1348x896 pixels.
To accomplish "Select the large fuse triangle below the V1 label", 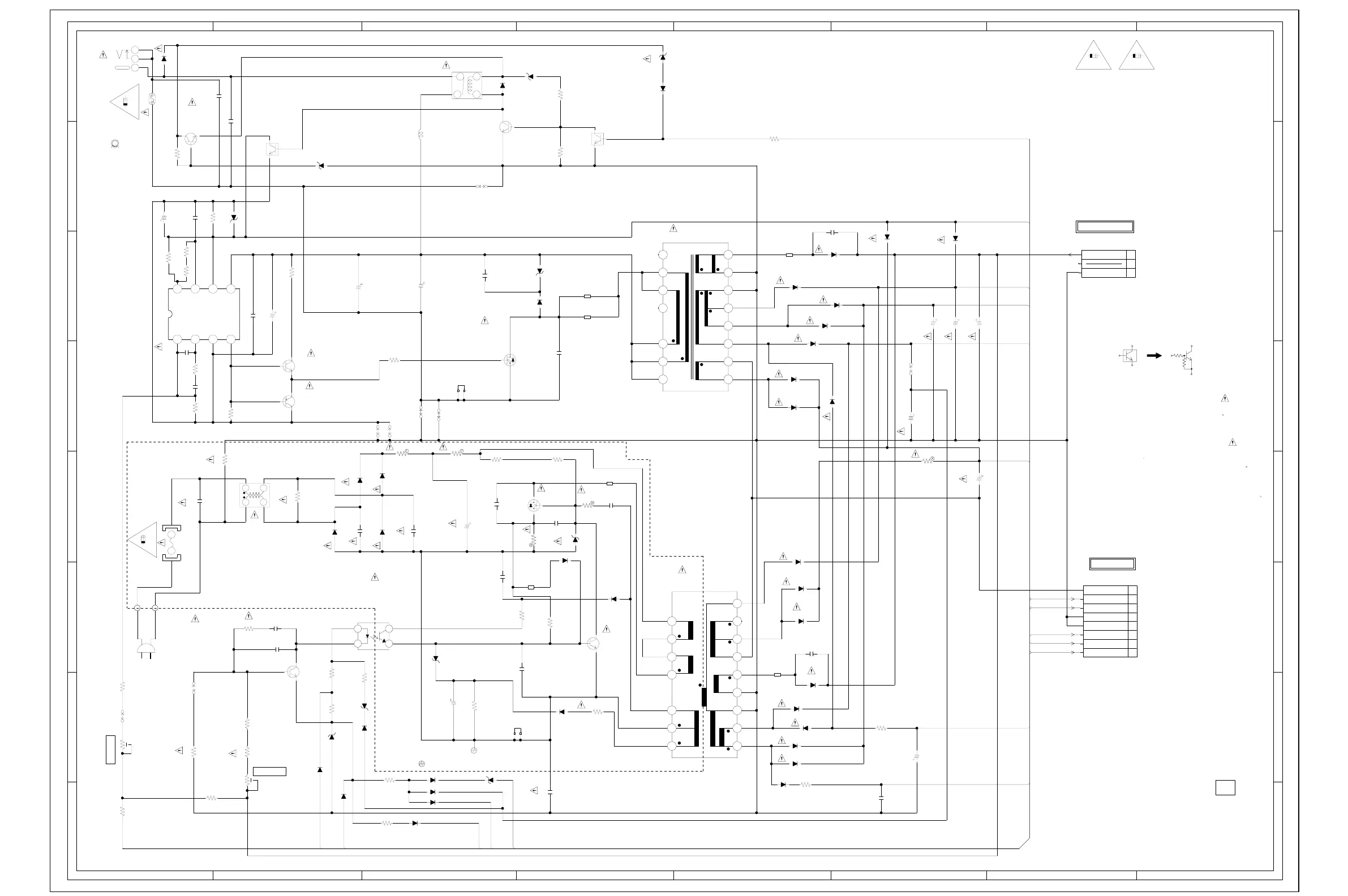I will pos(125,102).
